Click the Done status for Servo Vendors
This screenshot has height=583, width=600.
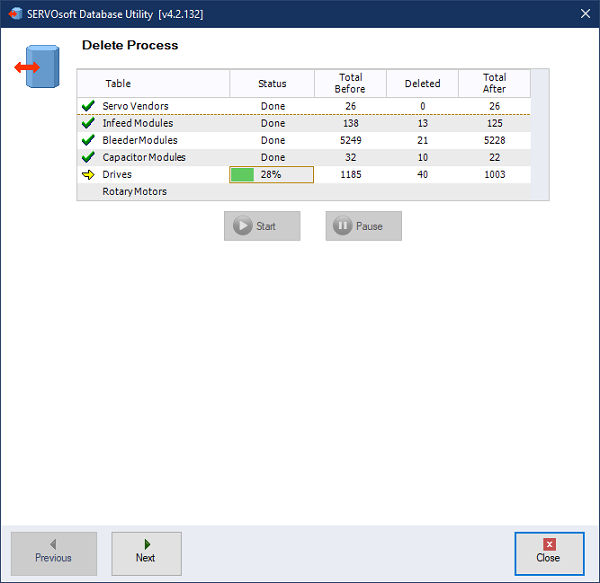[273, 106]
